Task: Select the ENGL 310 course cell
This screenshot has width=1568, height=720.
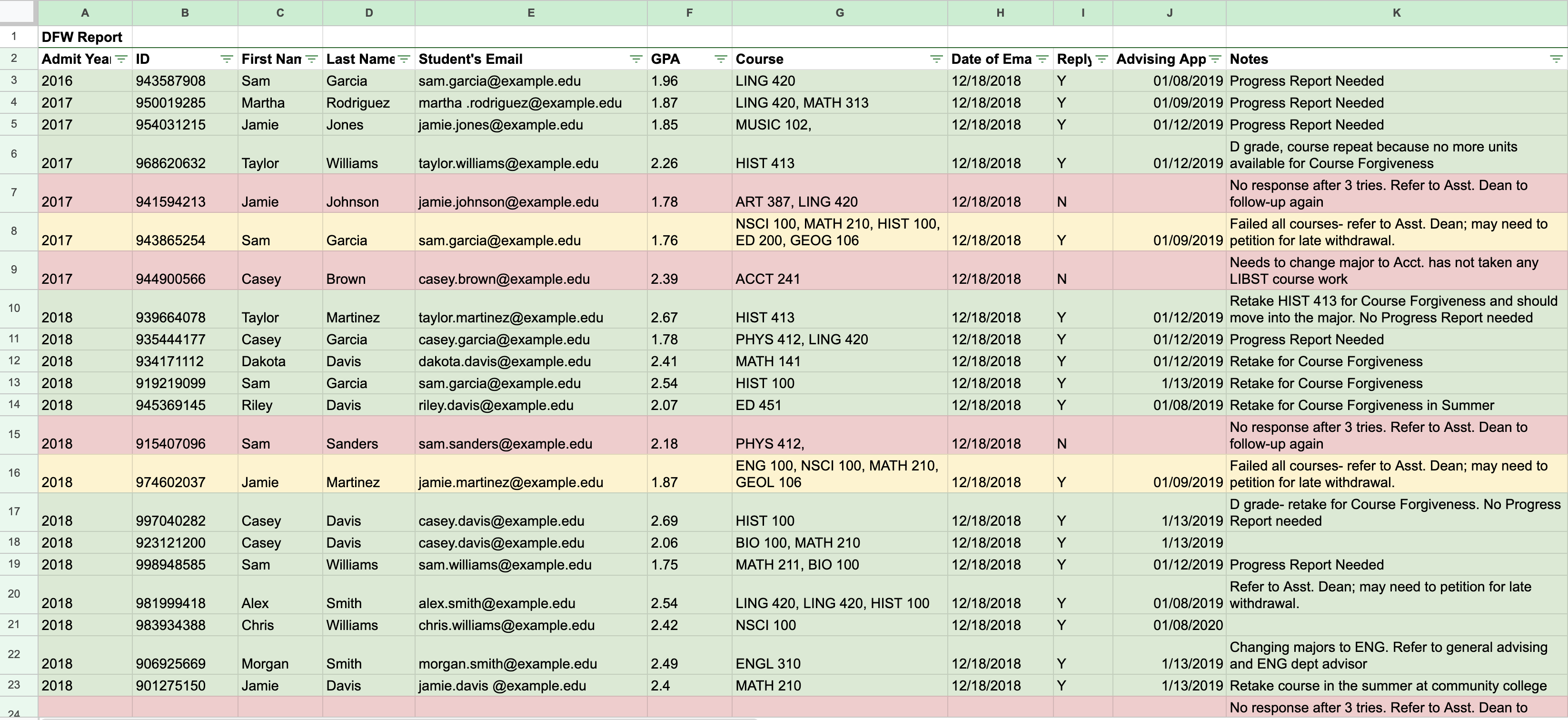Action: coord(839,655)
